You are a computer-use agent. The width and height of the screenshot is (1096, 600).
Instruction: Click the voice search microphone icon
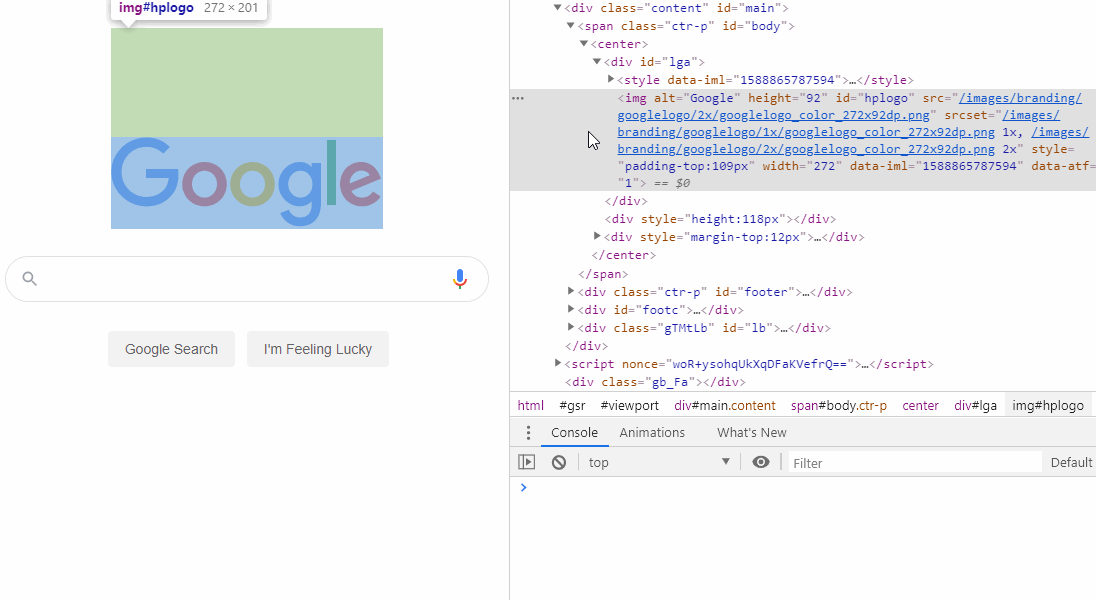(459, 279)
